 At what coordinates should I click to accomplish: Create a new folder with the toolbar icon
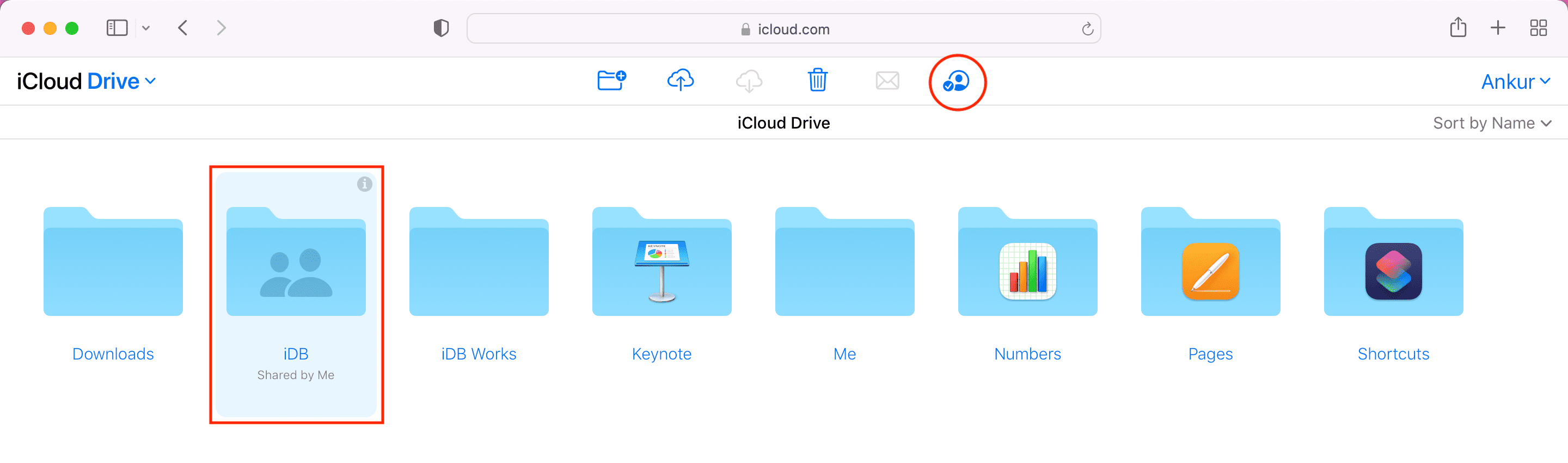(611, 81)
